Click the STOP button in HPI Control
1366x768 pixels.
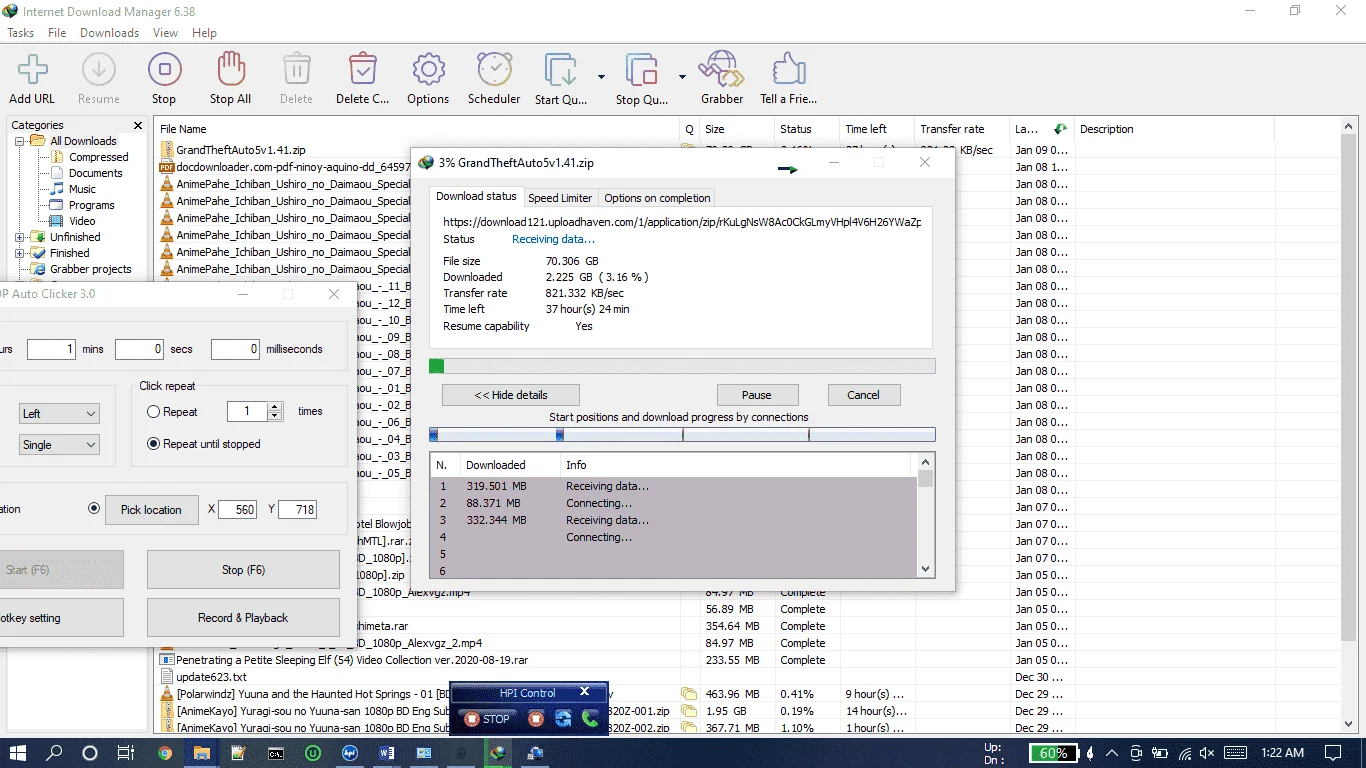click(487, 719)
